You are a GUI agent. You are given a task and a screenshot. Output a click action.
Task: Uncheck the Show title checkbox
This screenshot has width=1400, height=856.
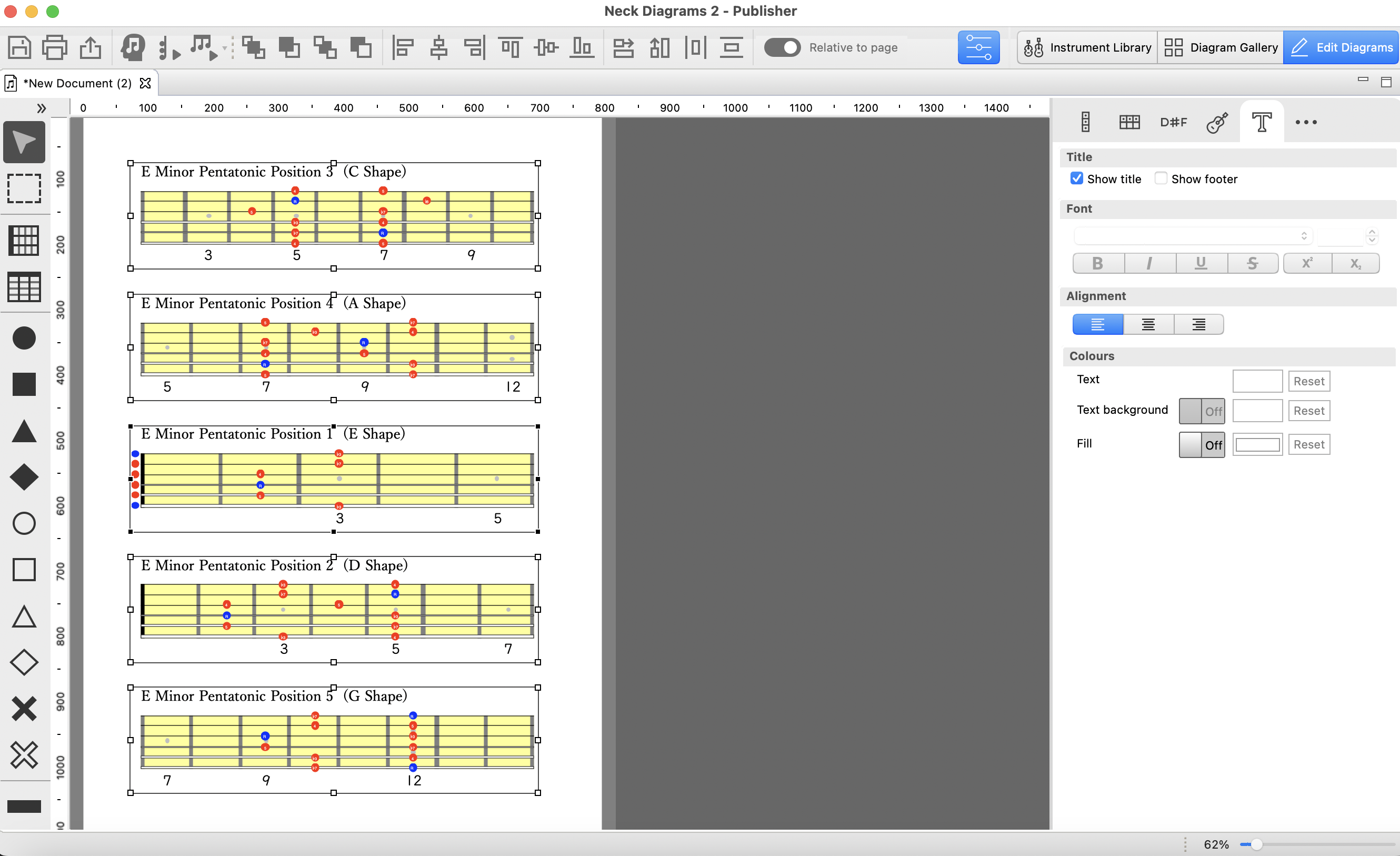(x=1076, y=178)
